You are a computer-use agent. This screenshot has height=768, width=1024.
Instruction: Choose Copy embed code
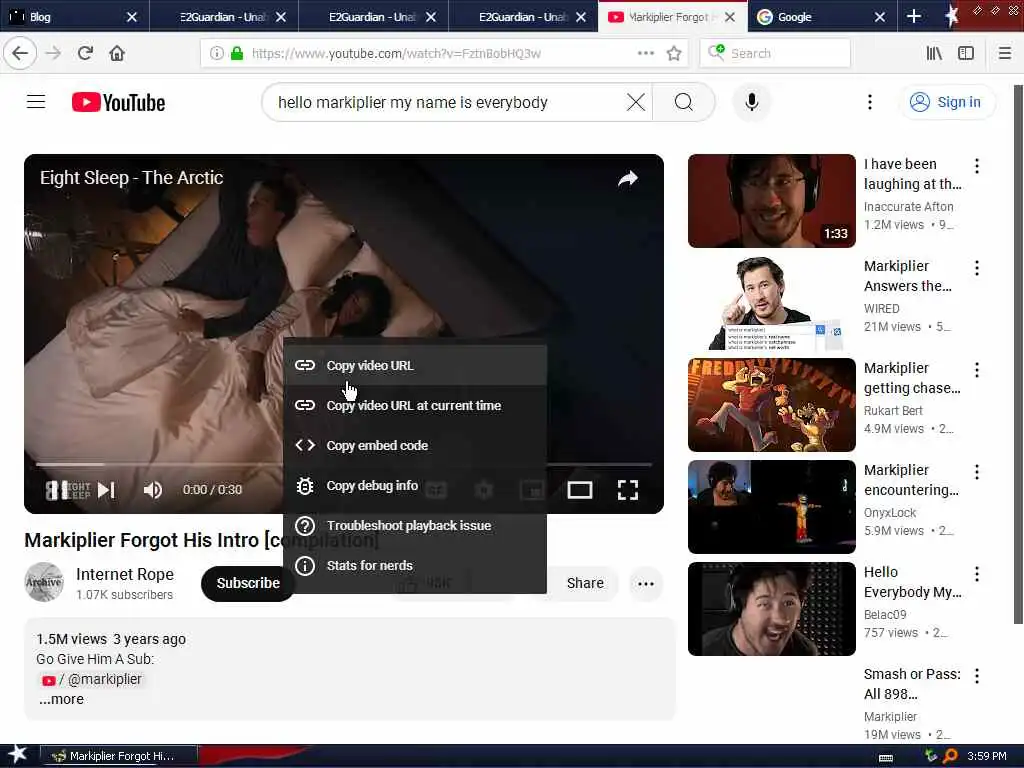coord(415,445)
